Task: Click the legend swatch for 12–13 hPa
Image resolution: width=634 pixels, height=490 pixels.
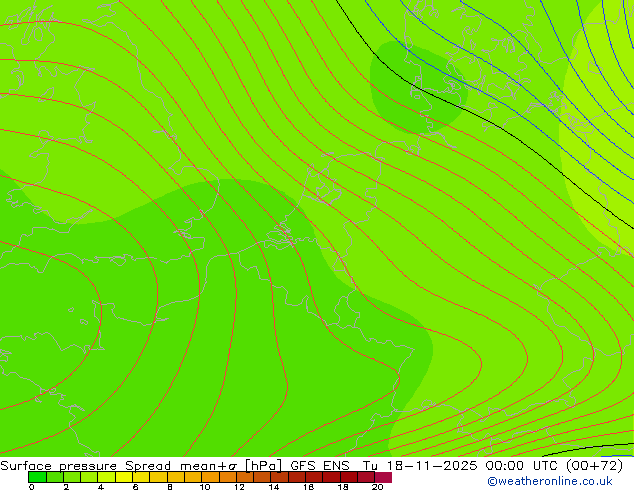Action: pyautogui.click(x=245, y=477)
